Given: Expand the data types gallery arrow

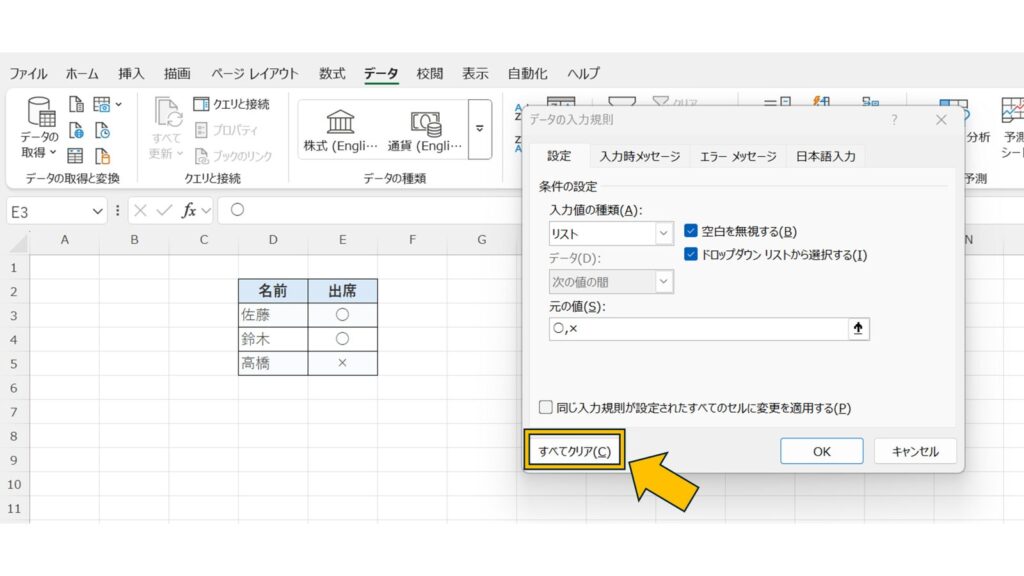Looking at the screenshot, I should click(x=479, y=128).
